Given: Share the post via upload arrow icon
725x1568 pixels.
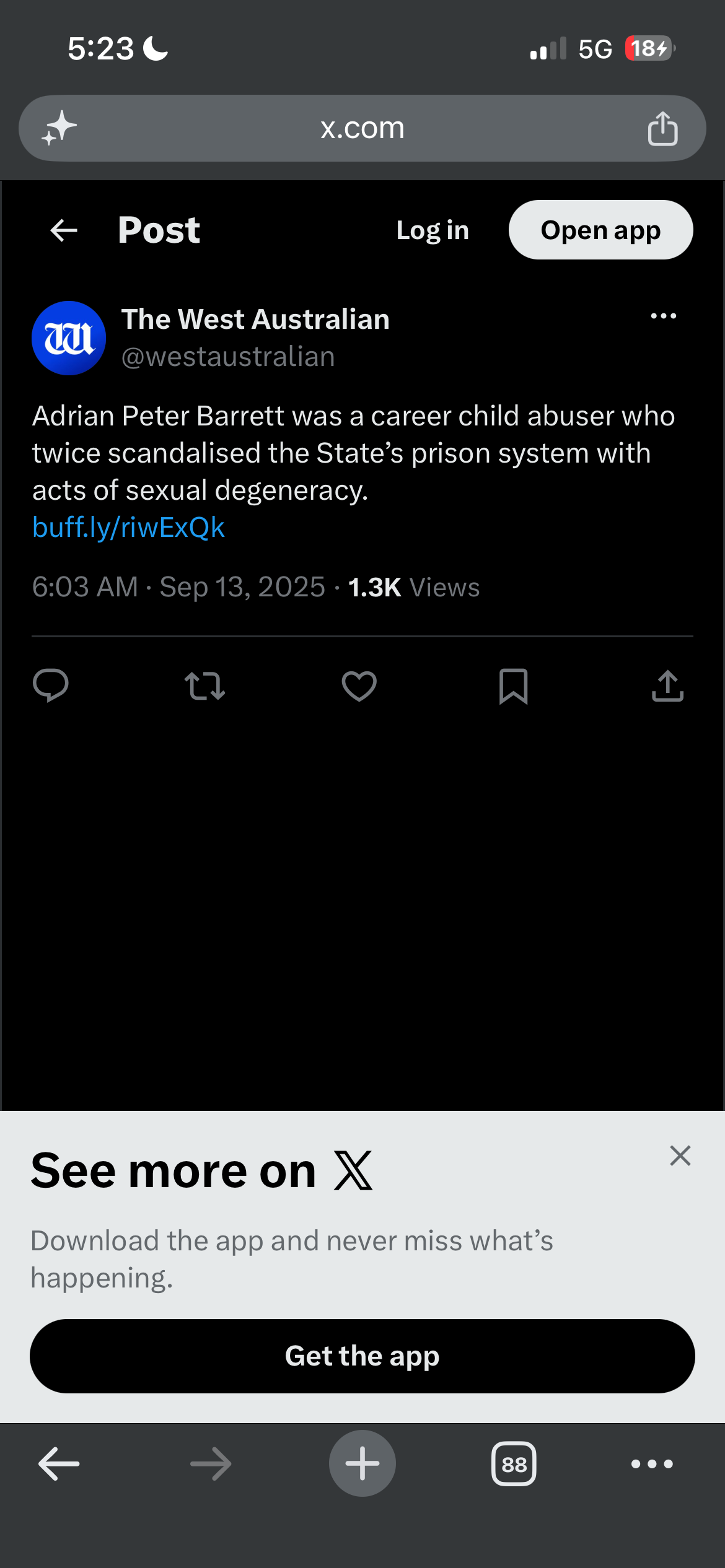Looking at the screenshot, I should click(x=668, y=686).
